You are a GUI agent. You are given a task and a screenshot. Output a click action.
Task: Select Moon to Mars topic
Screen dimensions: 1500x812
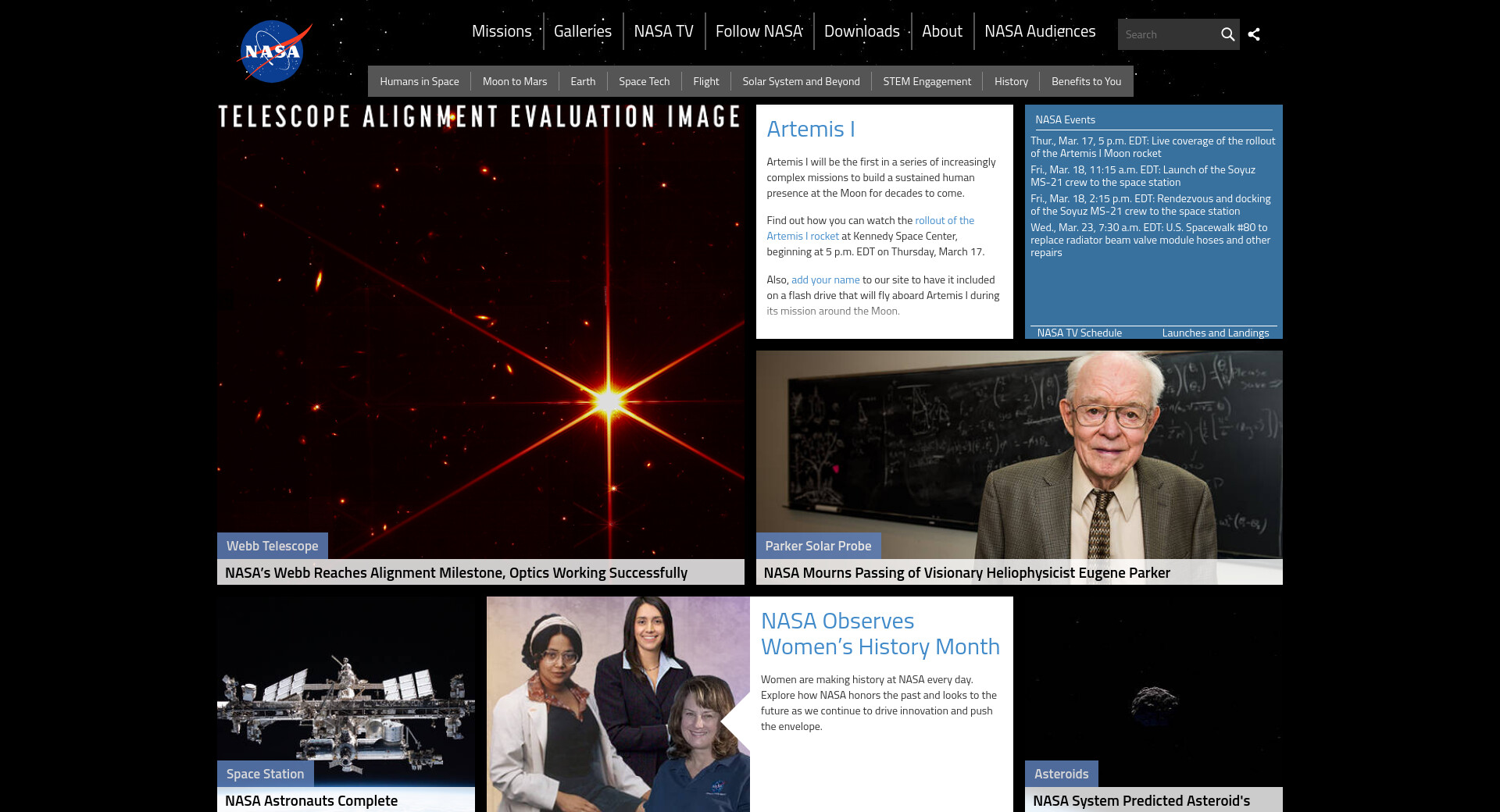(x=515, y=81)
